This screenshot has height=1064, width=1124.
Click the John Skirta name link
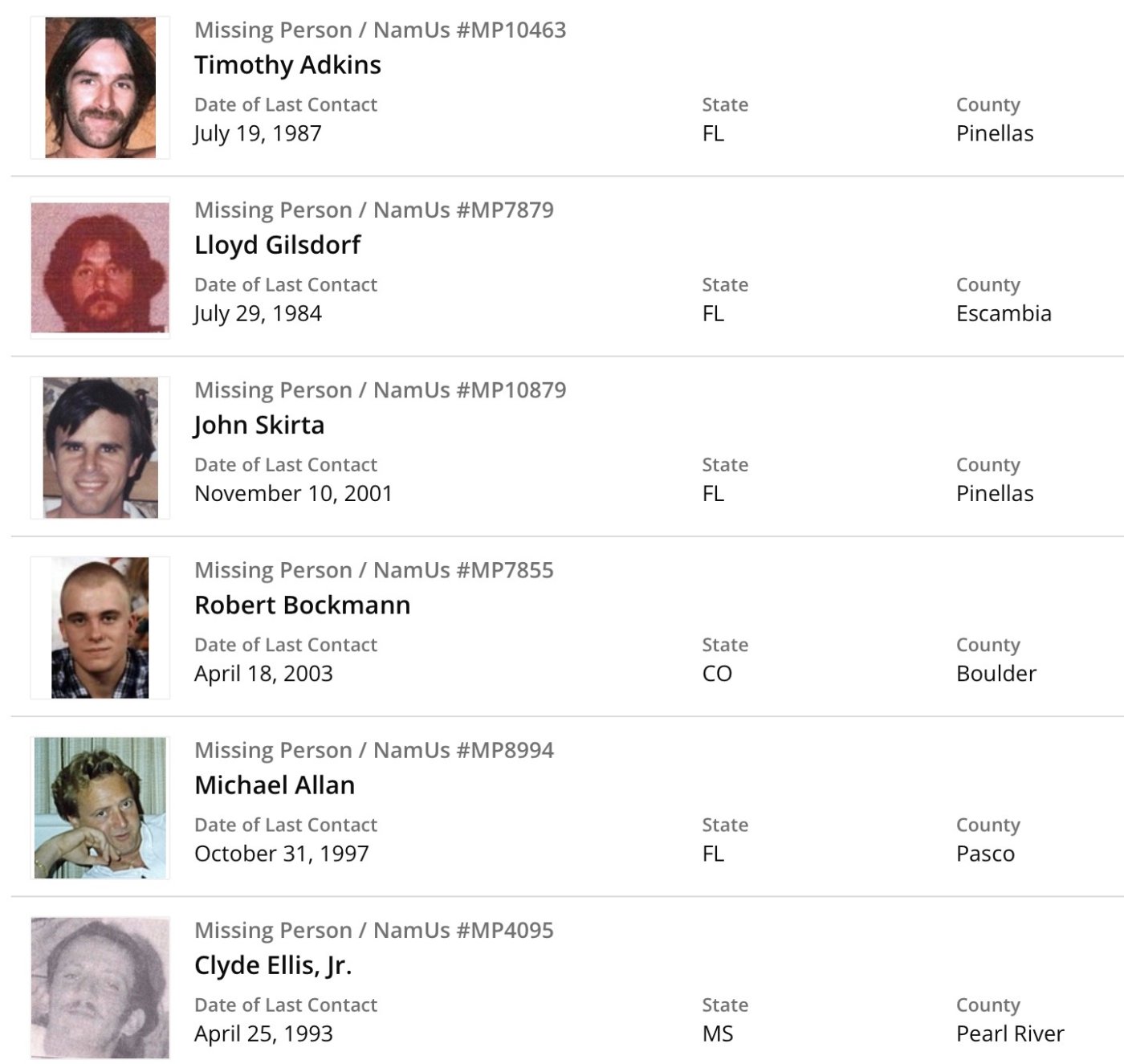[x=259, y=425]
